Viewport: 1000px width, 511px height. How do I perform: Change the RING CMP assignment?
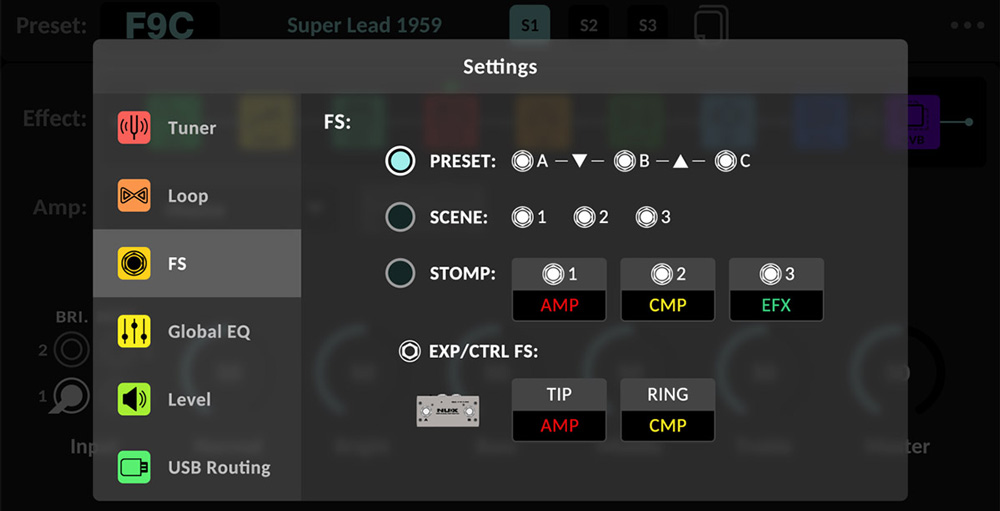click(667, 425)
